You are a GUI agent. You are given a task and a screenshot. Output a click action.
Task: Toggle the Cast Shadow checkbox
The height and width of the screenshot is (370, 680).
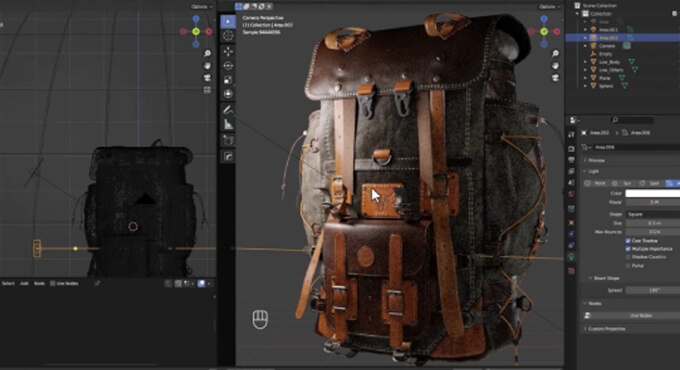(x=628, y=240)
